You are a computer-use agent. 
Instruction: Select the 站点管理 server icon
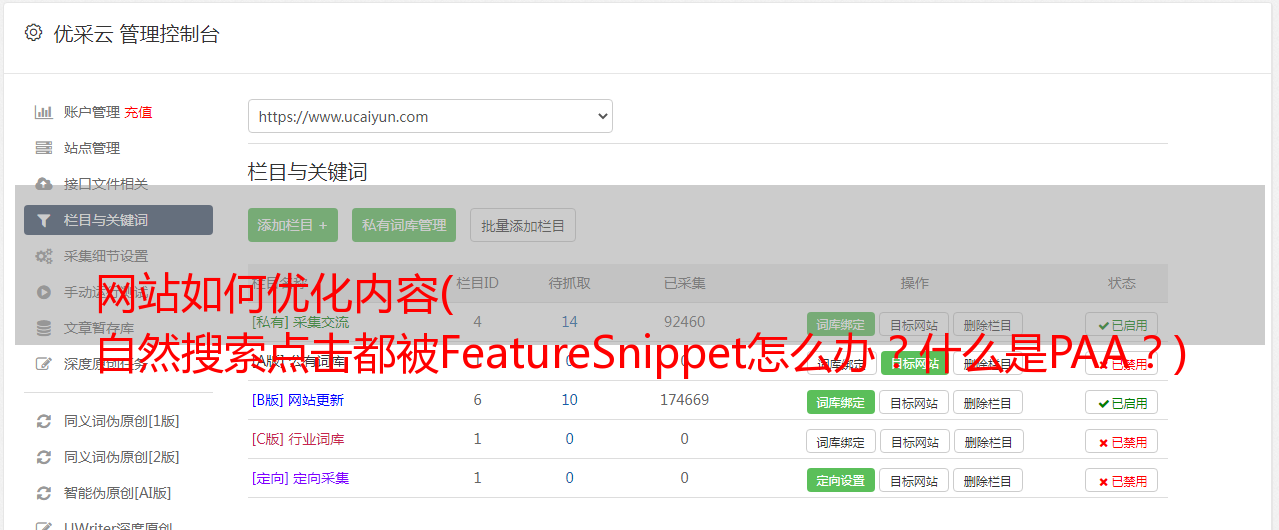(43, 148)
